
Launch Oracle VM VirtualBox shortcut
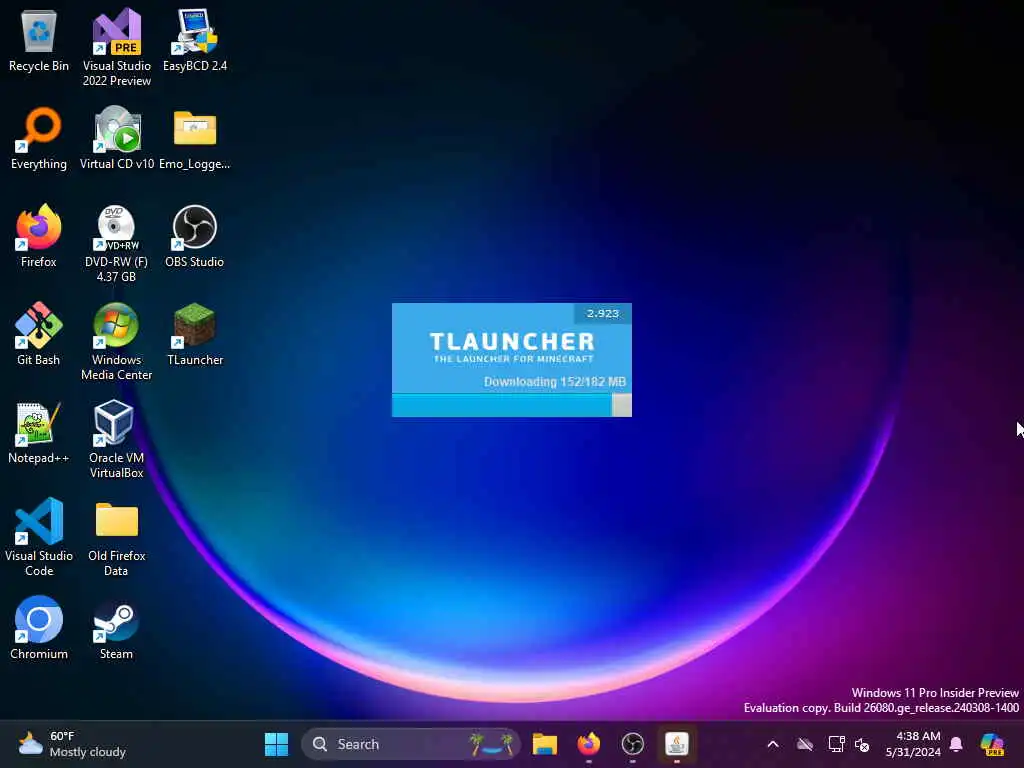tap(116, 440)
